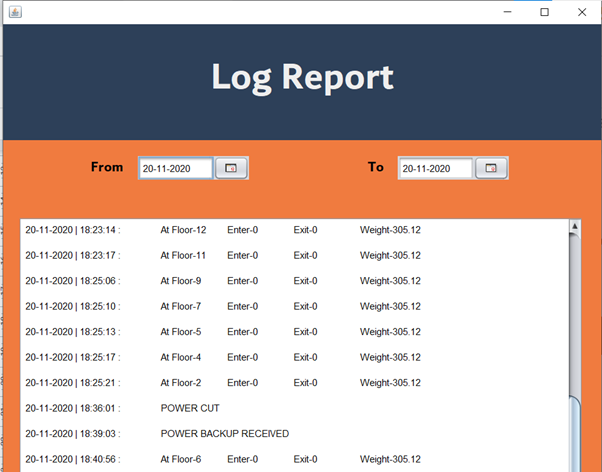
Task: Click 'Enter-0' in the Floor-7 row
Action: coord(243,306)
